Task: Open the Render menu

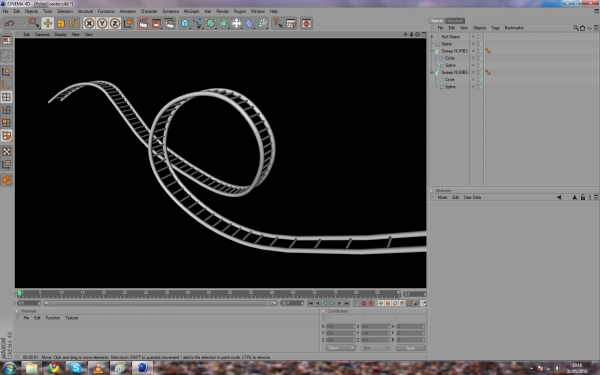Action: (x=222, y=11)
